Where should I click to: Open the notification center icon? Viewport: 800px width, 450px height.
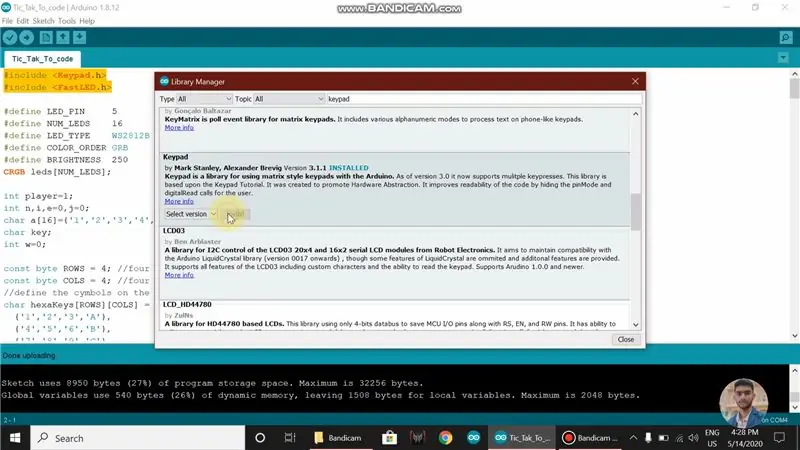[780, 438]
